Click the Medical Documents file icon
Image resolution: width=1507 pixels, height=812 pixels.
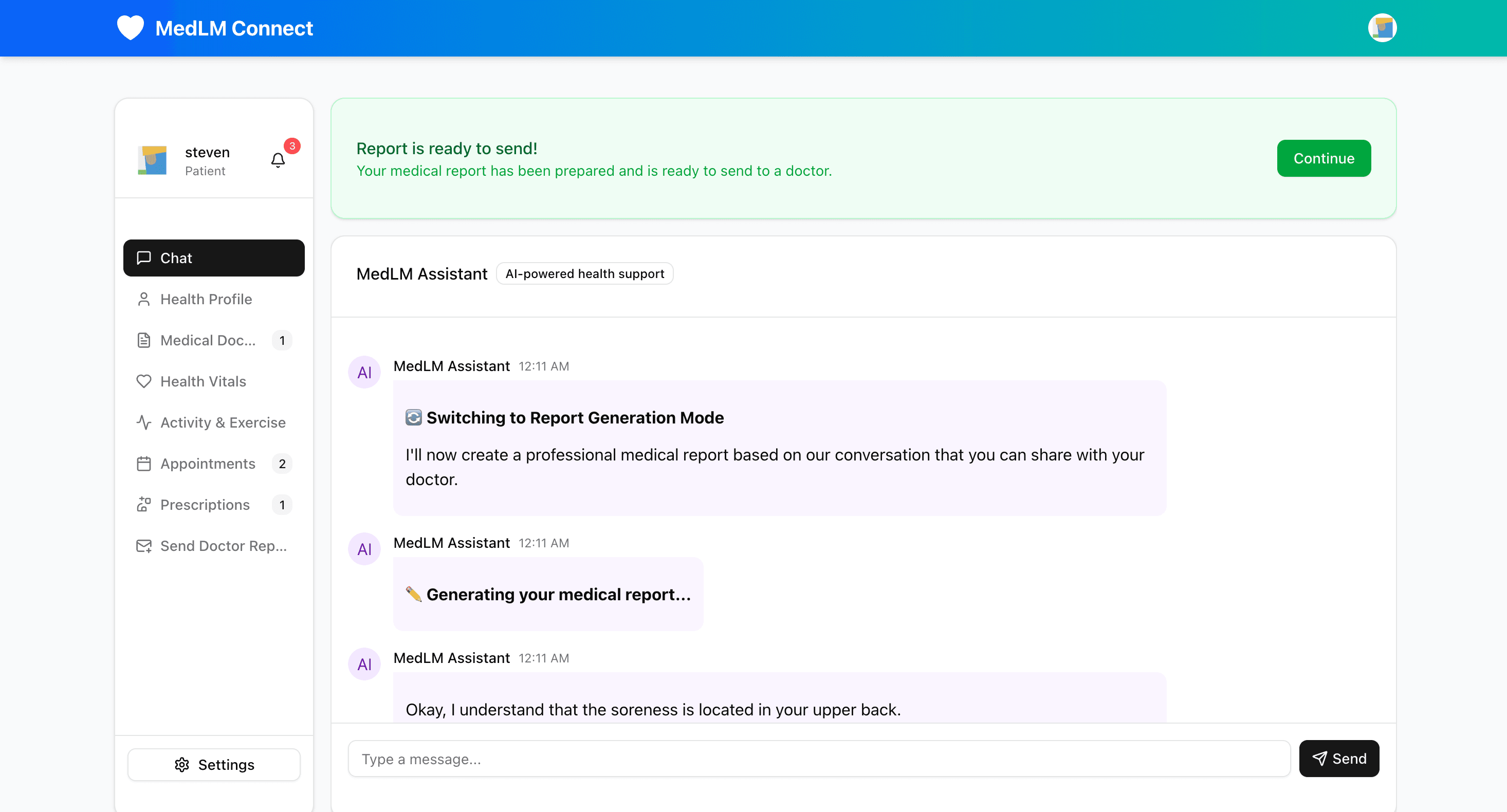point(144,340)
